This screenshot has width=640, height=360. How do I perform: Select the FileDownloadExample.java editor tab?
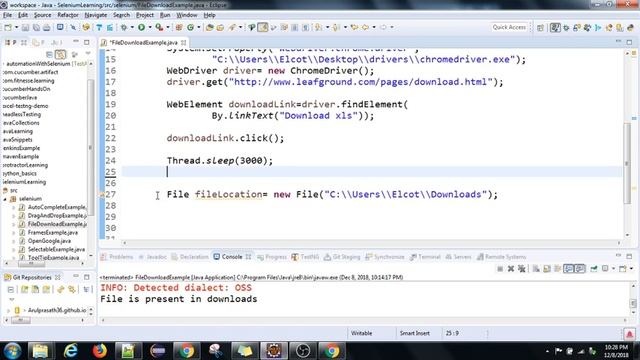[x=143, y=42]
